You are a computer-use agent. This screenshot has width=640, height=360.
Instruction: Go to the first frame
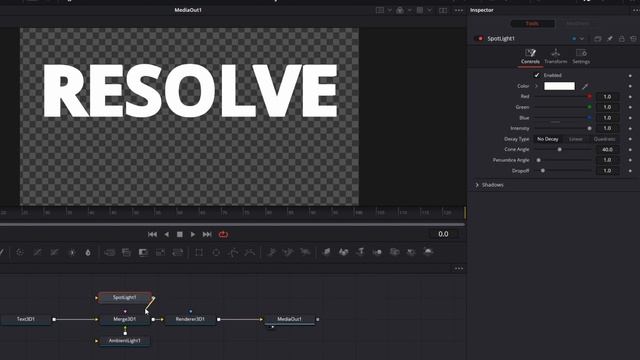152,234
